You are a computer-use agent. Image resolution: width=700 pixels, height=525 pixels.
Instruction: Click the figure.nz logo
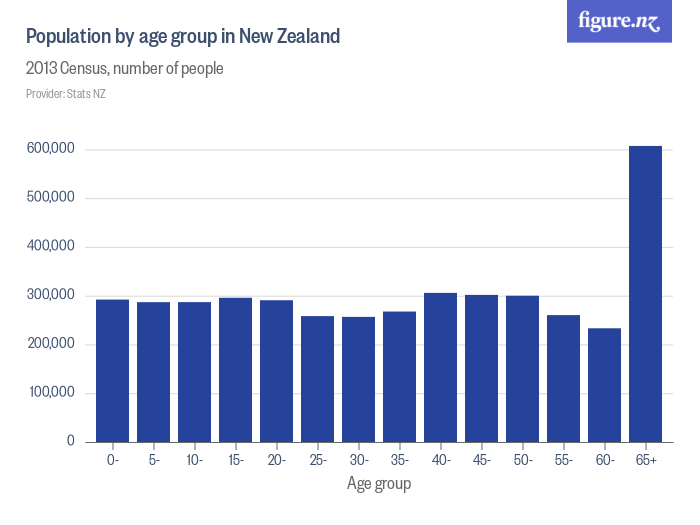[619, 22]
